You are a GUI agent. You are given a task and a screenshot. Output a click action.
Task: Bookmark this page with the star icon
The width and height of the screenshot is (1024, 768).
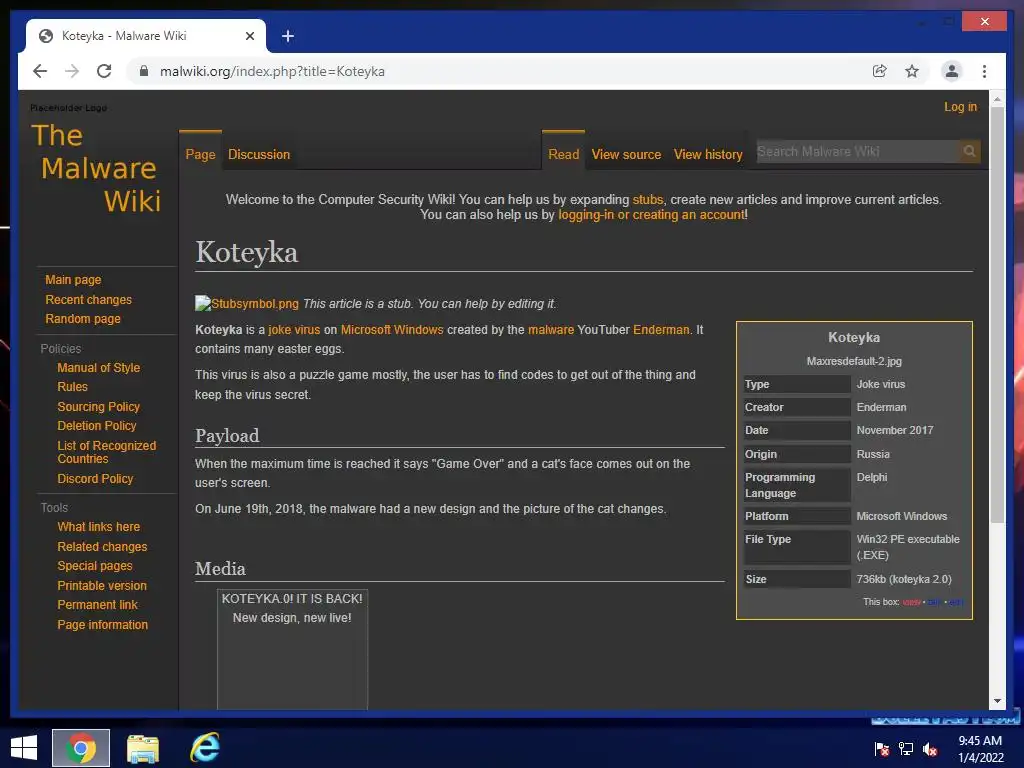tap(912, 71)
